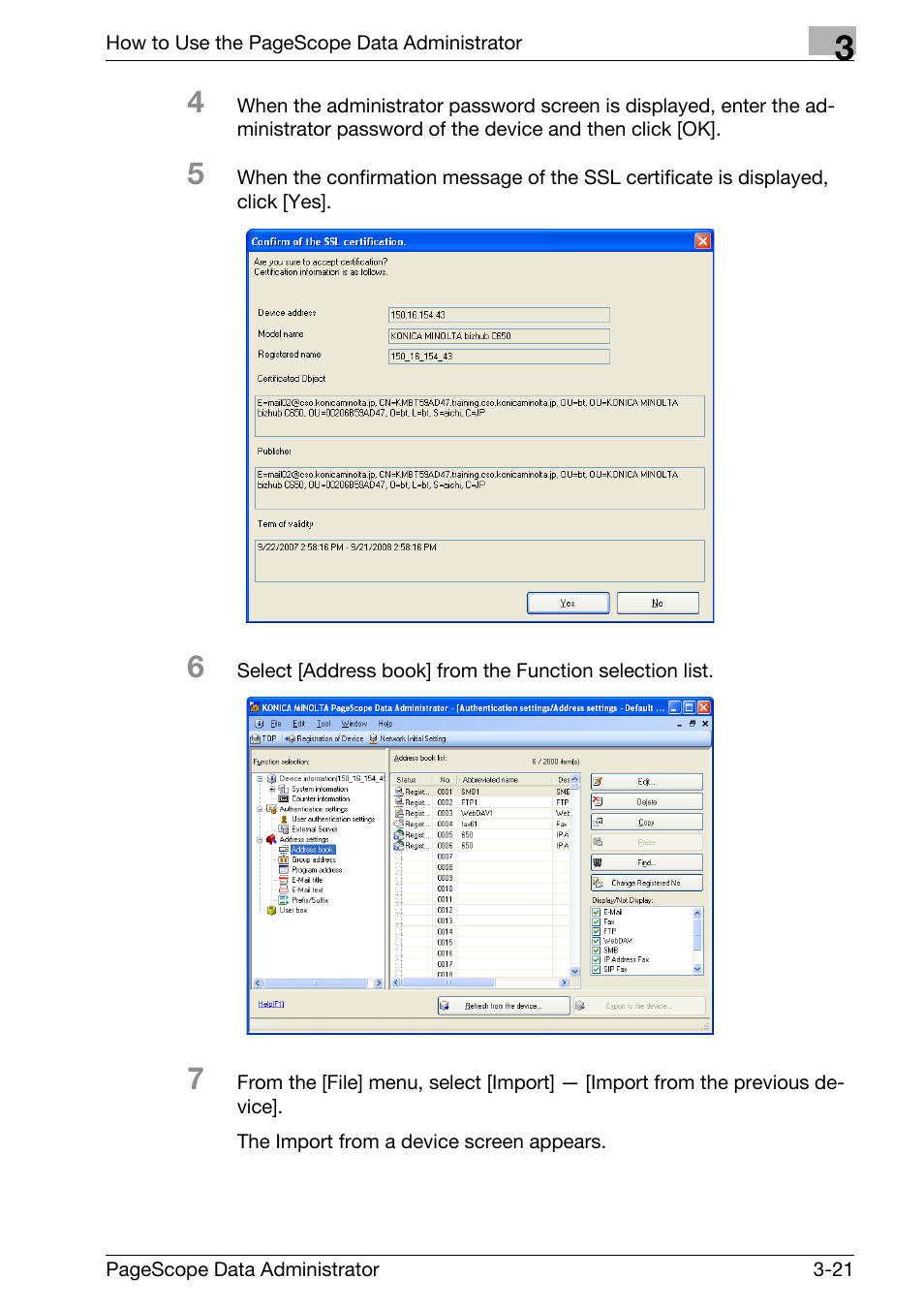Toggle the IP Address Fax display checkbox

(x=597, y=960)
